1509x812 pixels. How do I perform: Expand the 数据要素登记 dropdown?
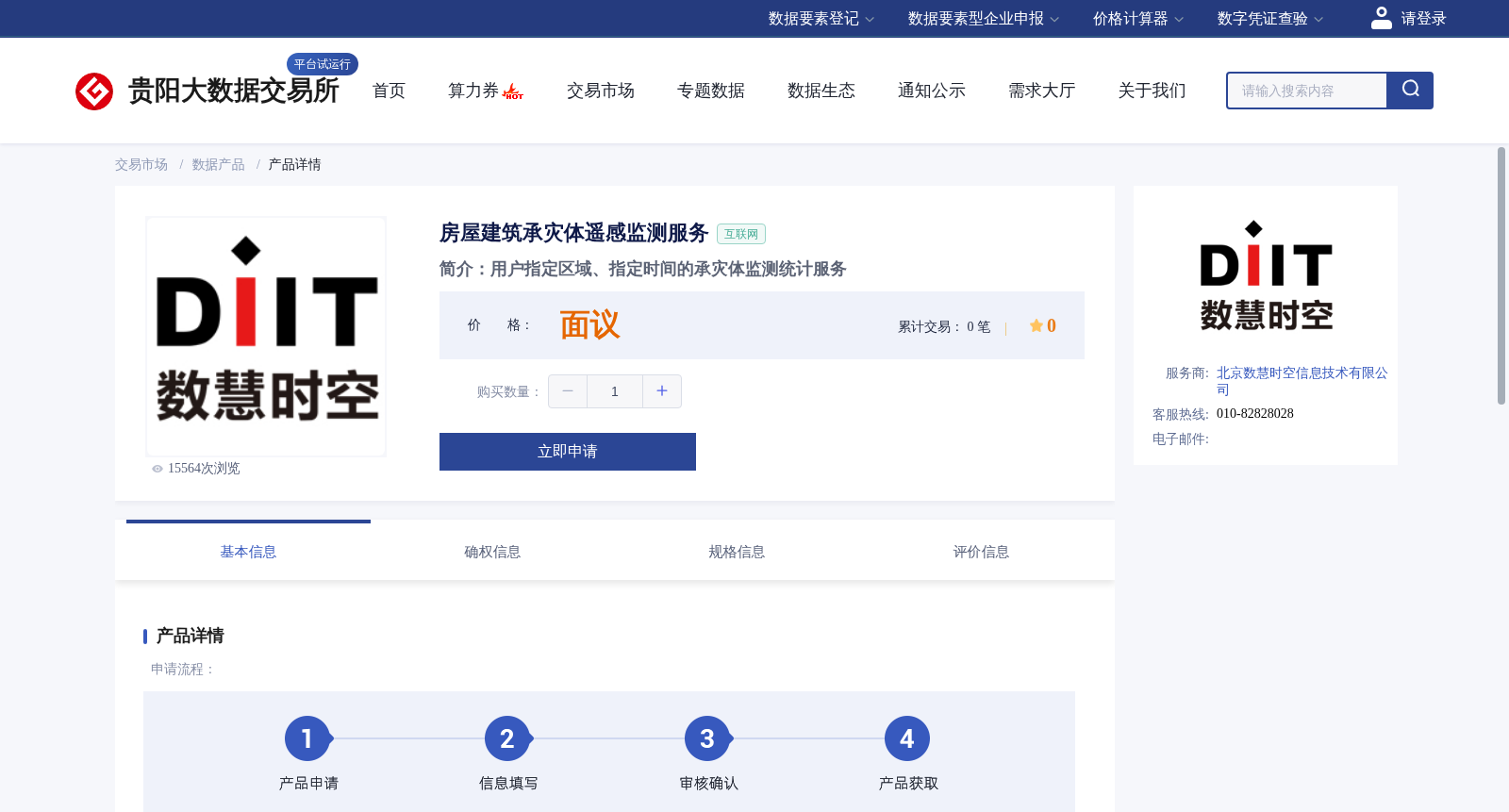pyautogui.click(x=821, y=19)
